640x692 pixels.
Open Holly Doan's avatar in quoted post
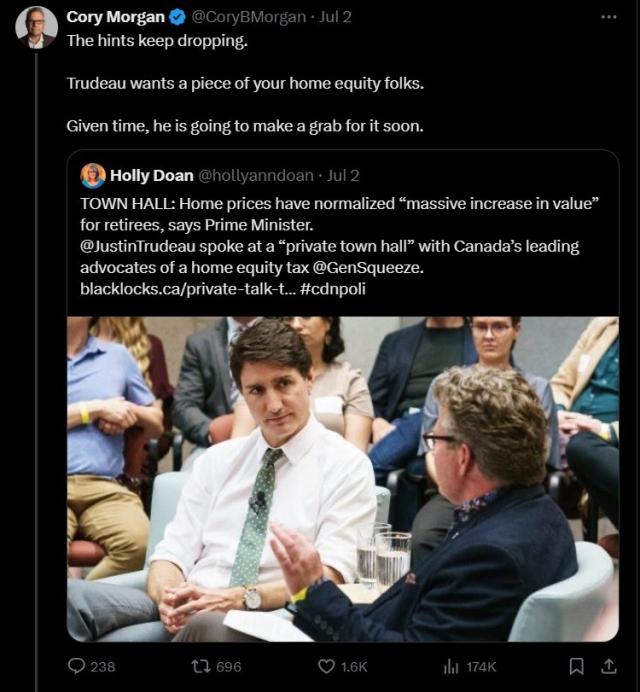click(x=93, y=176)
